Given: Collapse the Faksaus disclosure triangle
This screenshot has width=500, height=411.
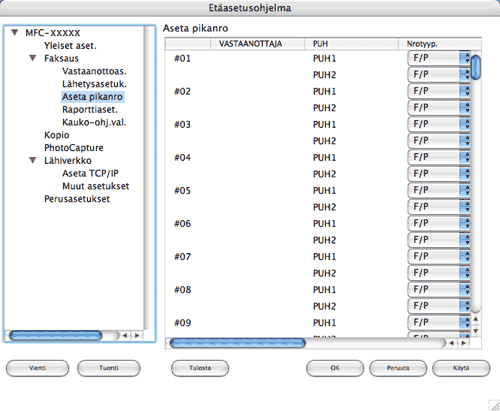Looking at the screenshot, I should (33, 58).
